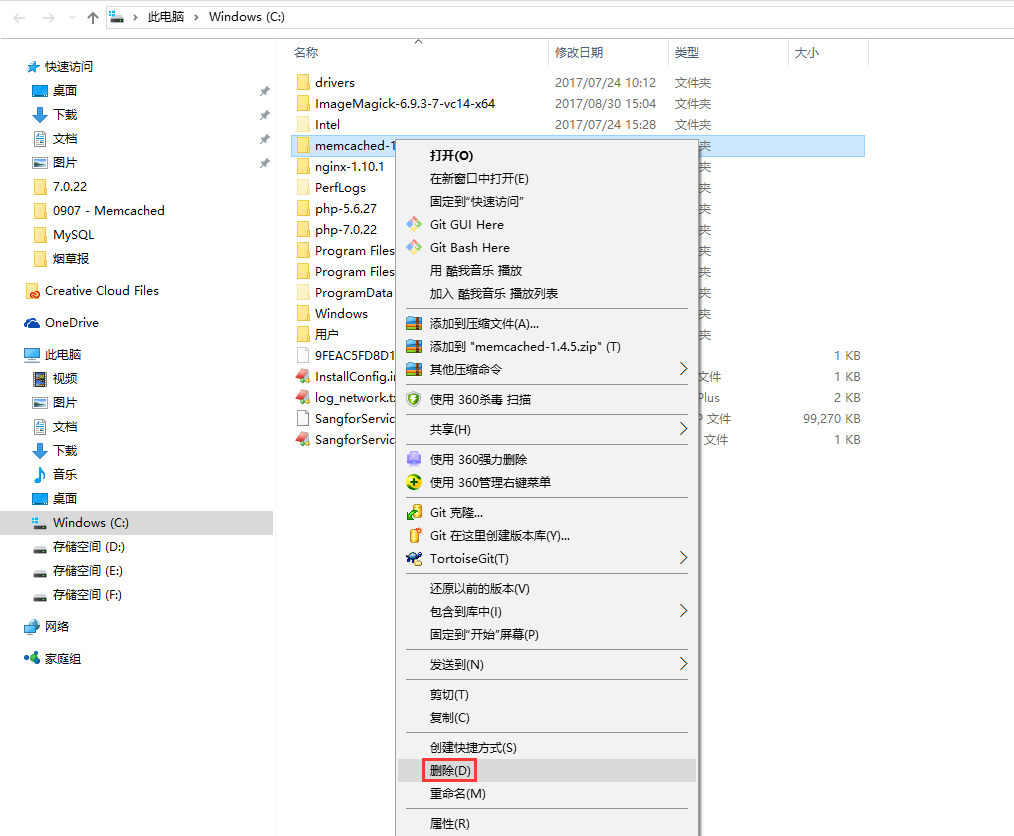Select the php-5.6.27 folder
This screenshot has height=836, width=1014.
tap(346, 209)
